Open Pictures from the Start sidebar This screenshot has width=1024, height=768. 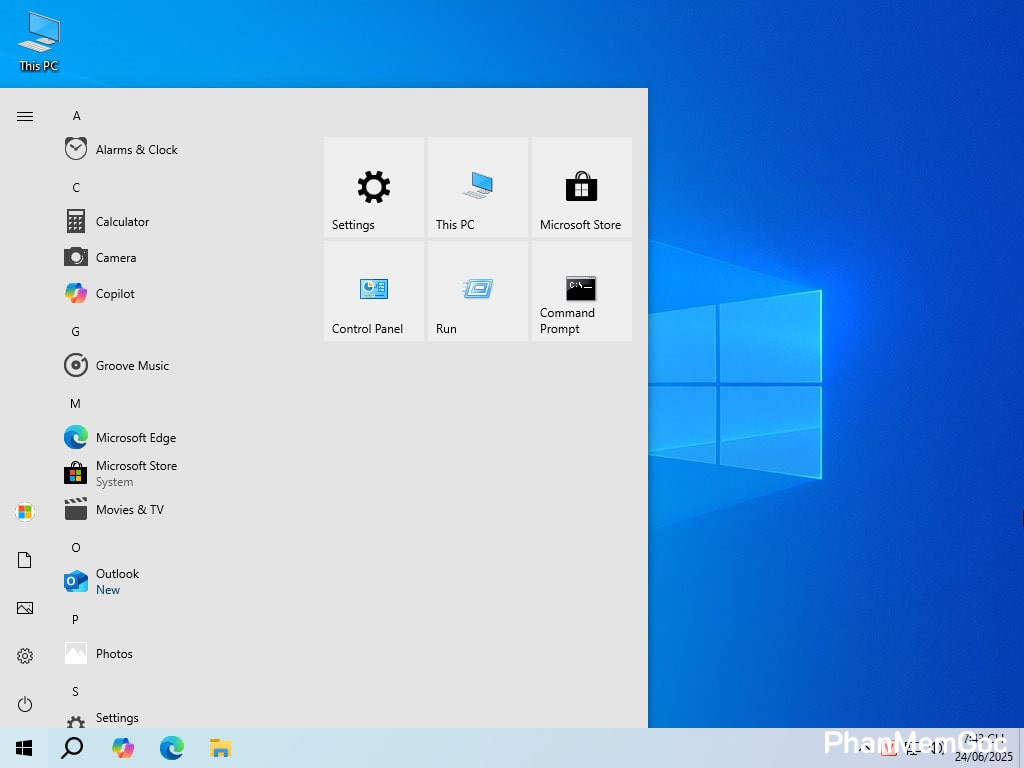(x=25, y=608)
